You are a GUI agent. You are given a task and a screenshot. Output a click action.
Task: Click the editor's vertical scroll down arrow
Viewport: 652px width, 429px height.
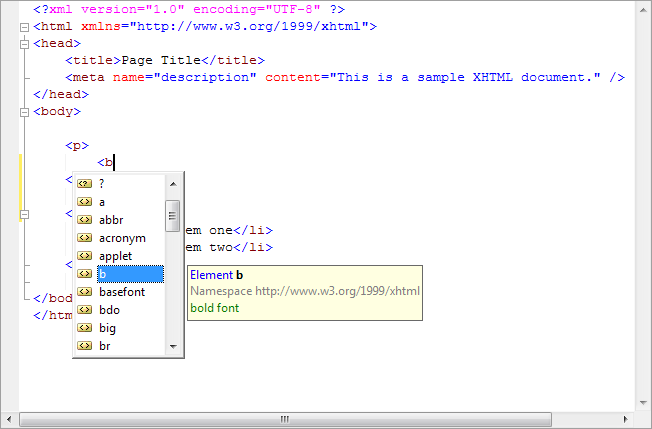pyautogui.click(x=644, y=403)
